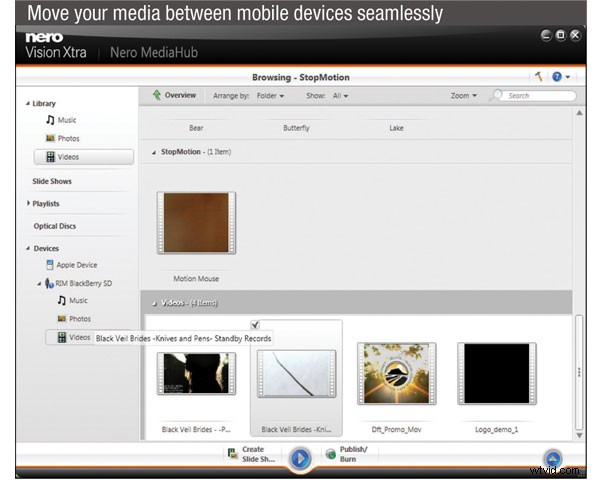Select the Logo_demo_1 thumbnail
600x480 pixels.
[497, 374]
